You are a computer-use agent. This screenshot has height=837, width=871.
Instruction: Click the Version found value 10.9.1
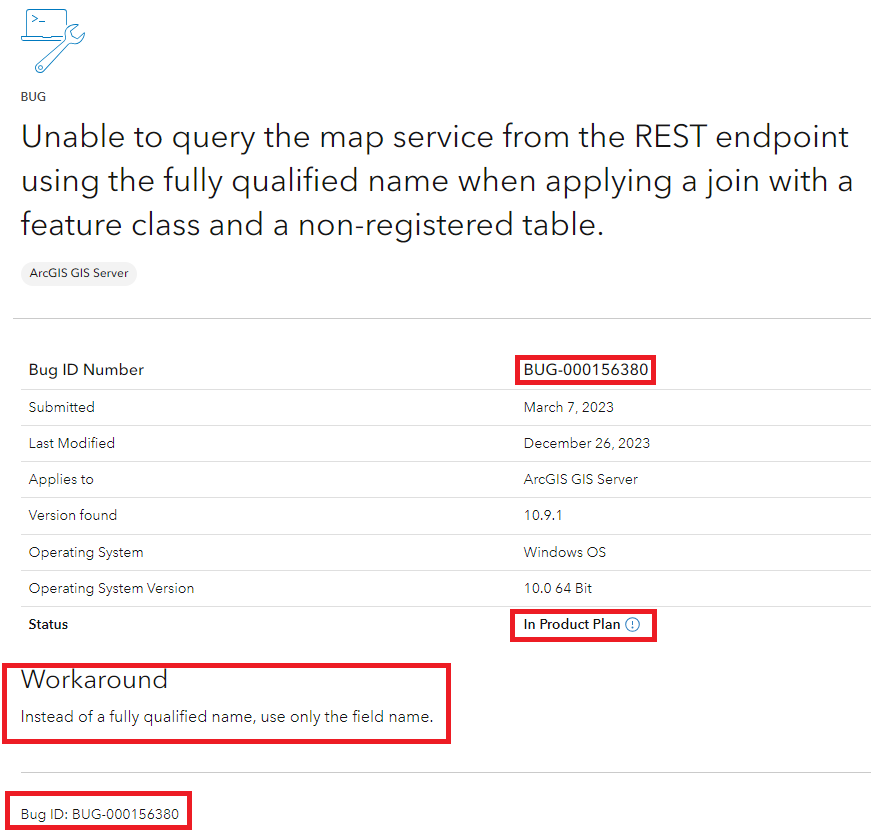tap(543, 515)
